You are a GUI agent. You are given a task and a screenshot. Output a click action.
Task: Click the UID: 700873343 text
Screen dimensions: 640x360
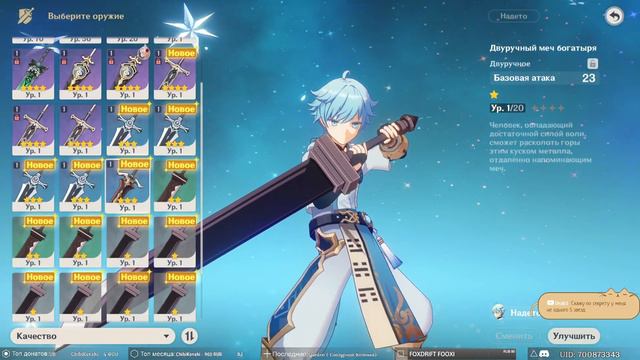click(x=589, y=354)
